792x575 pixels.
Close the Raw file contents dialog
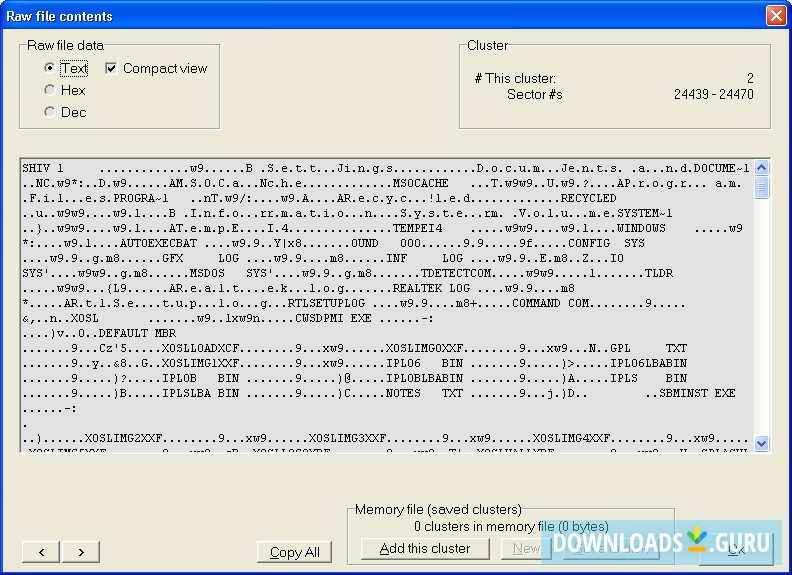point(776,16)
